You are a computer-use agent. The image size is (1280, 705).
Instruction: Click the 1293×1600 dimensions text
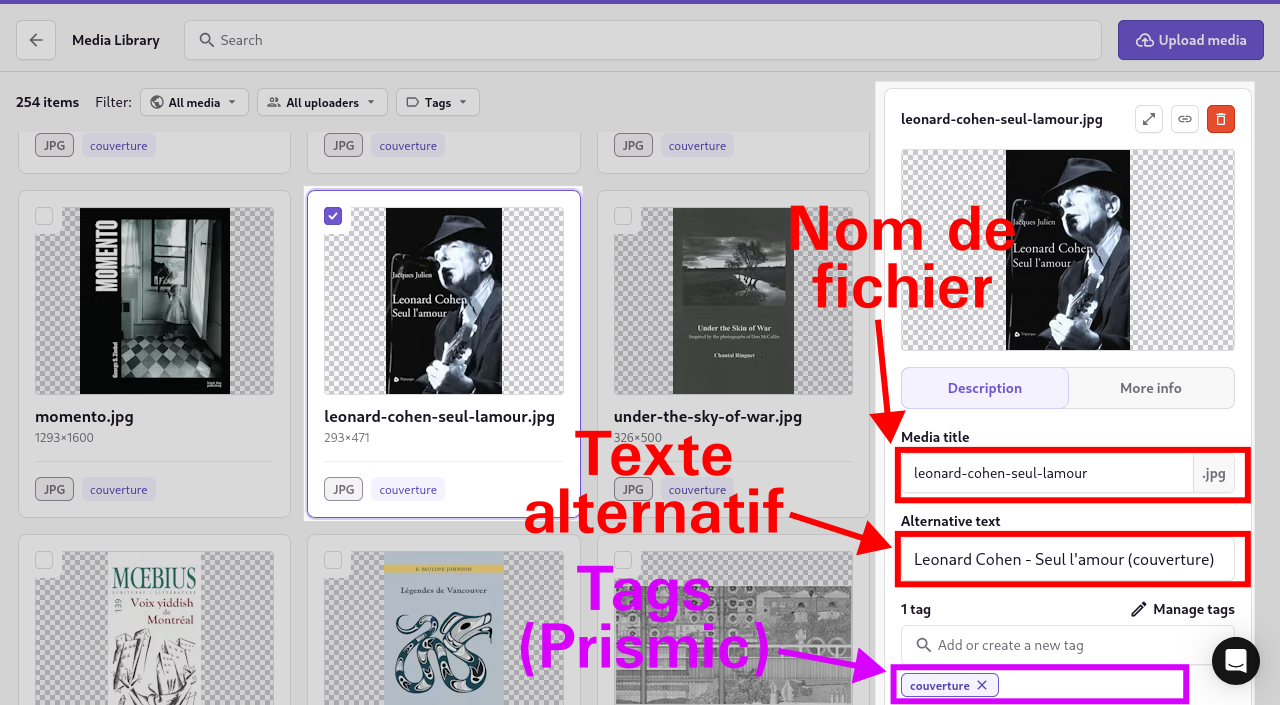coord(64,438)
